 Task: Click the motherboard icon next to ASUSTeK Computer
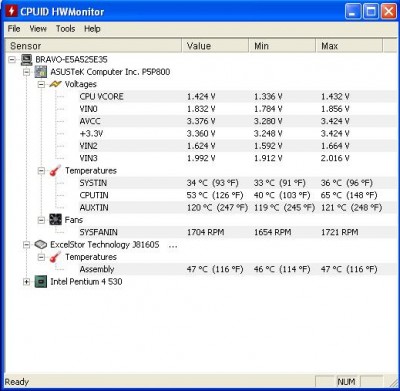[x=41, y=72]
